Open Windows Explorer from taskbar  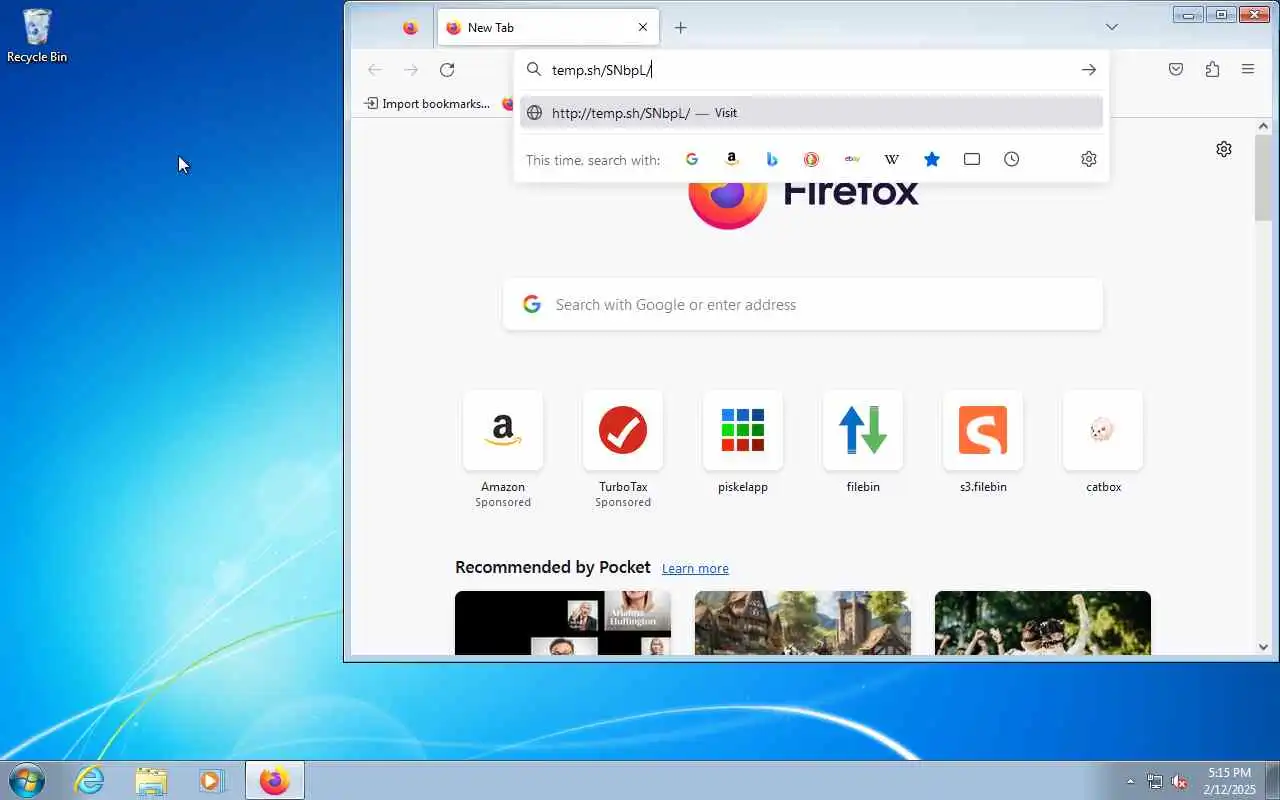point(151,780)
